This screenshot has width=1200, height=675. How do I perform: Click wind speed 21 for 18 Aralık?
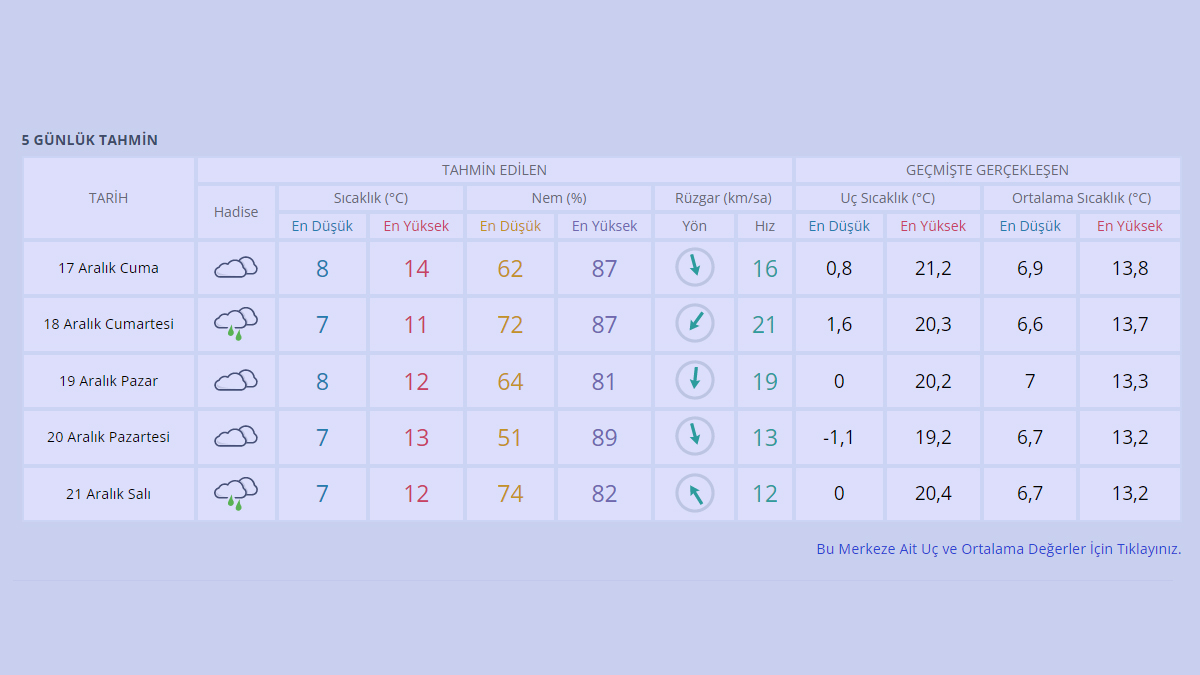point(764,325)
